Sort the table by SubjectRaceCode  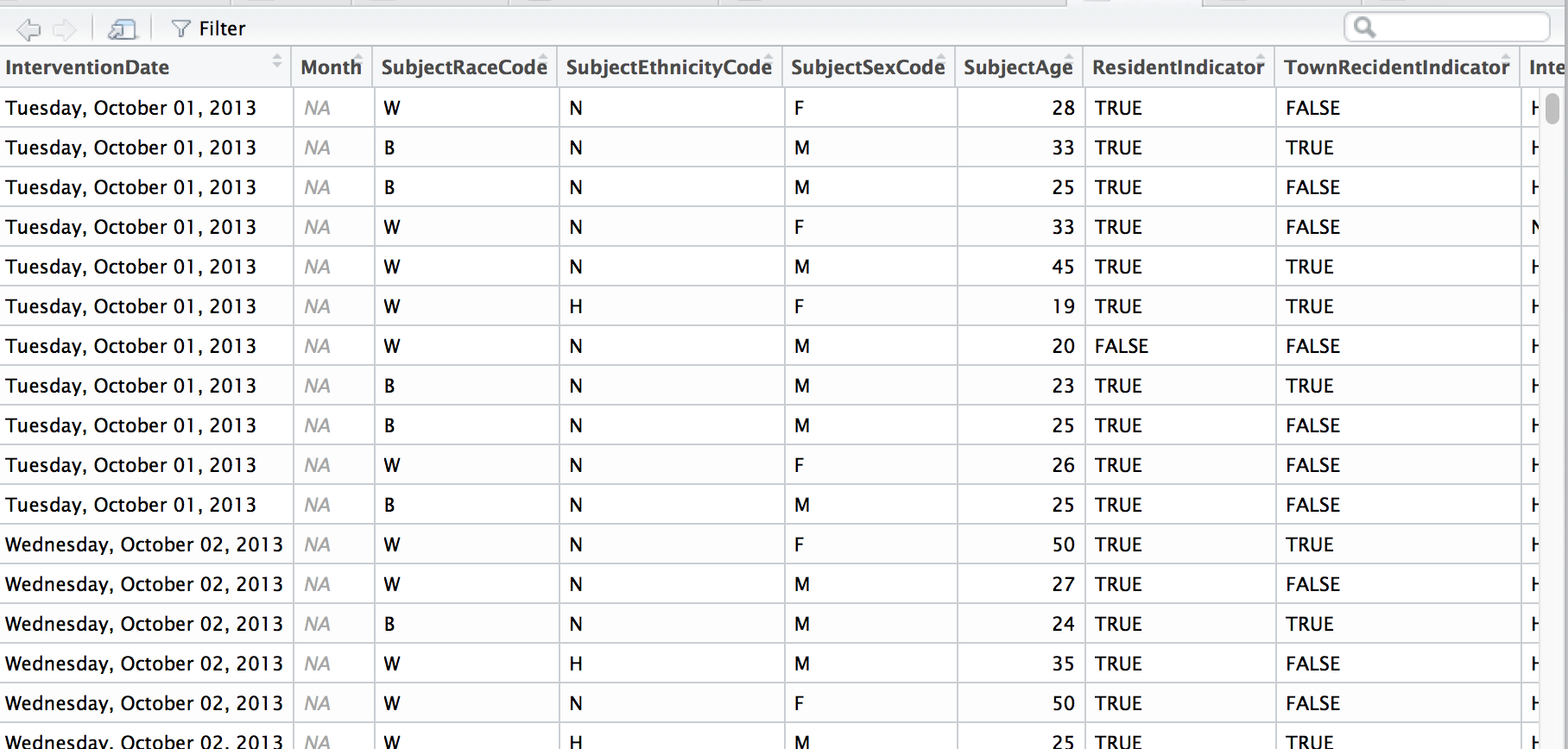click(x=464, y=67)
